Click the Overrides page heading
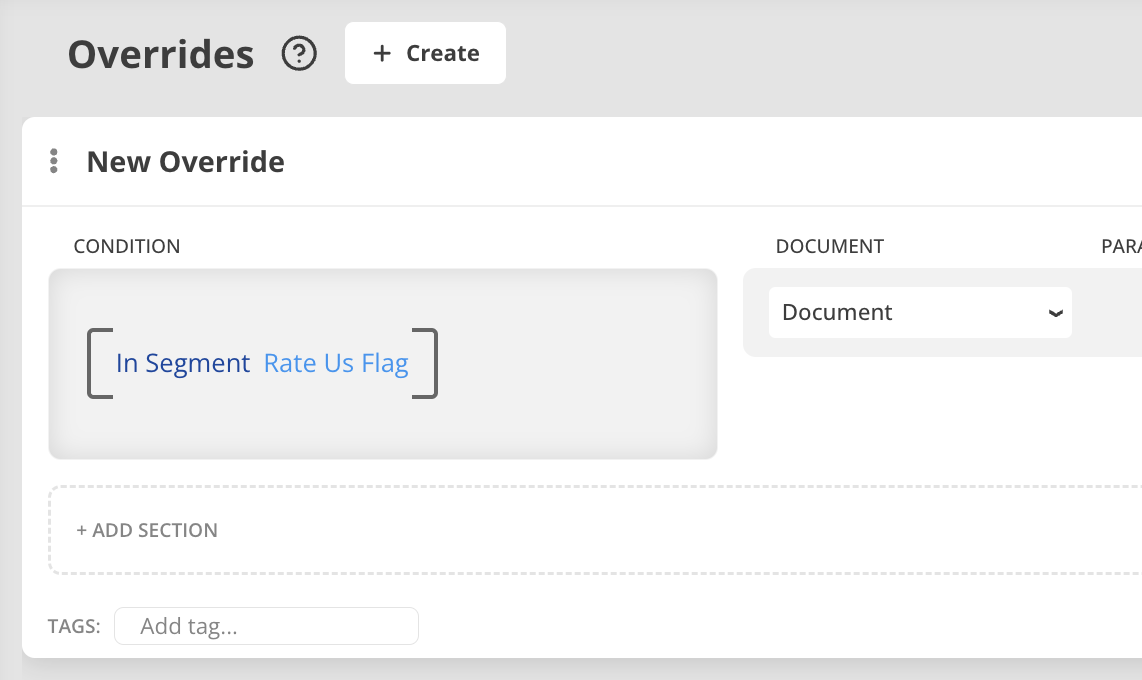This screenshot has height=680, width=1142. pos(161,54)
